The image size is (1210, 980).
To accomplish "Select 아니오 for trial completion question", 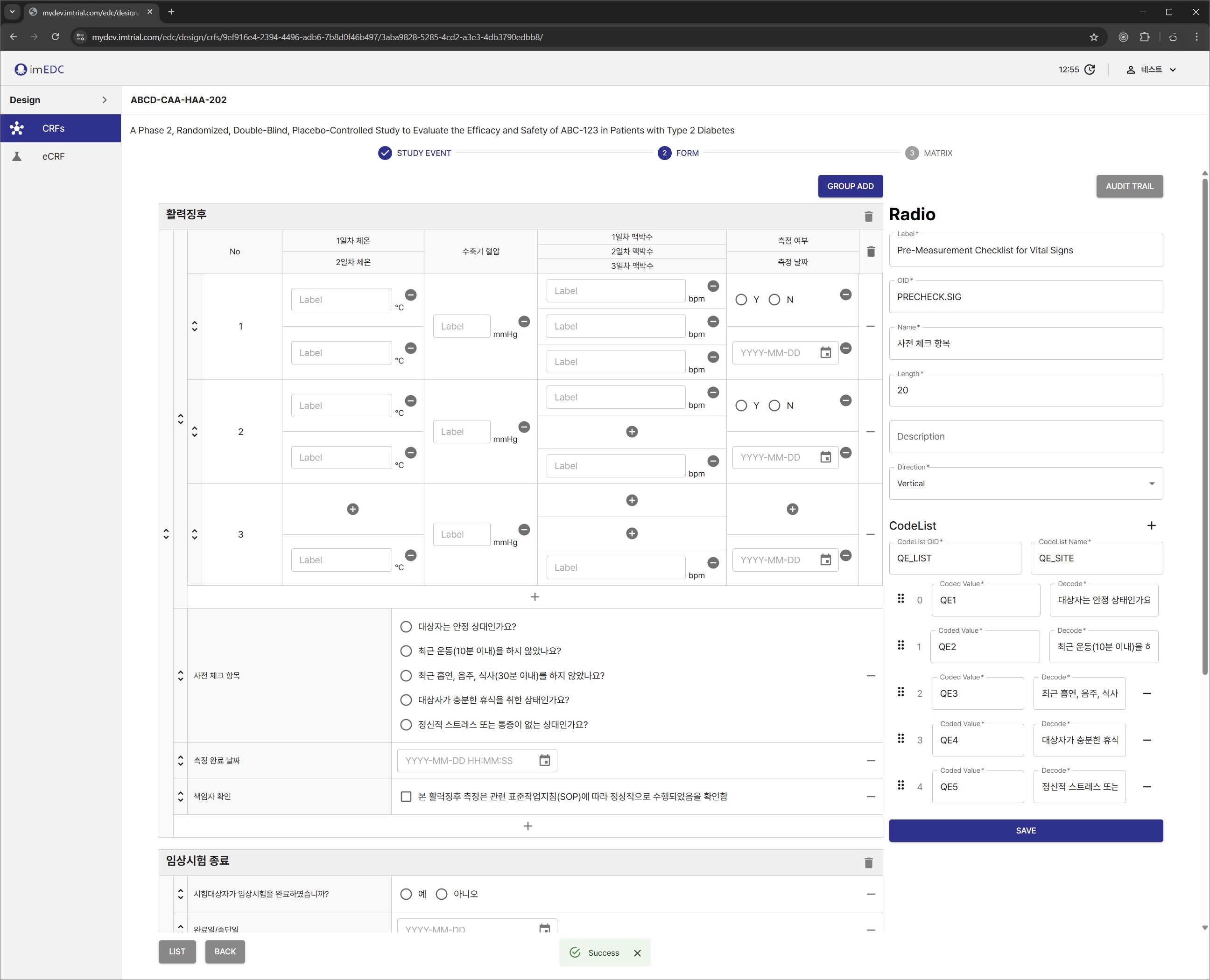I will [442, 894].
